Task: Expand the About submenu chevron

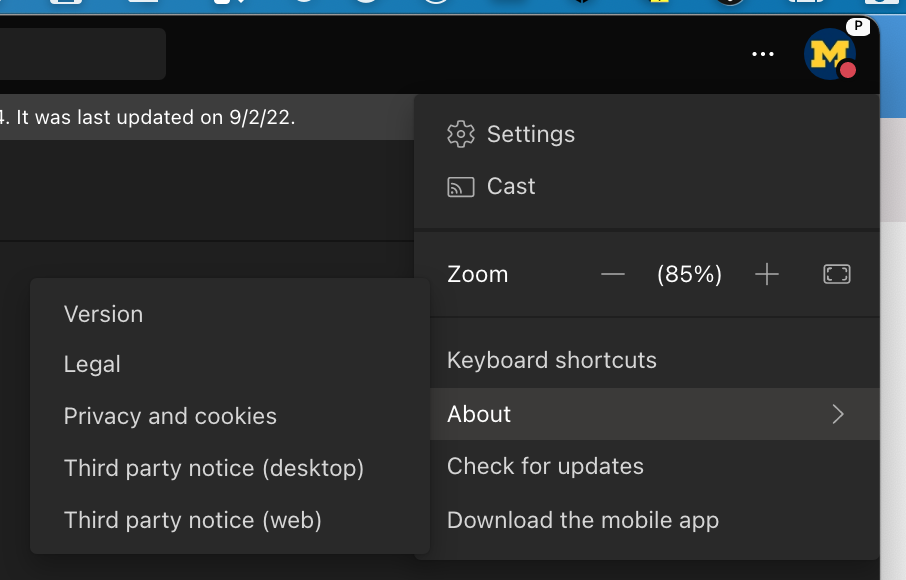Action: tap(839, 414)
